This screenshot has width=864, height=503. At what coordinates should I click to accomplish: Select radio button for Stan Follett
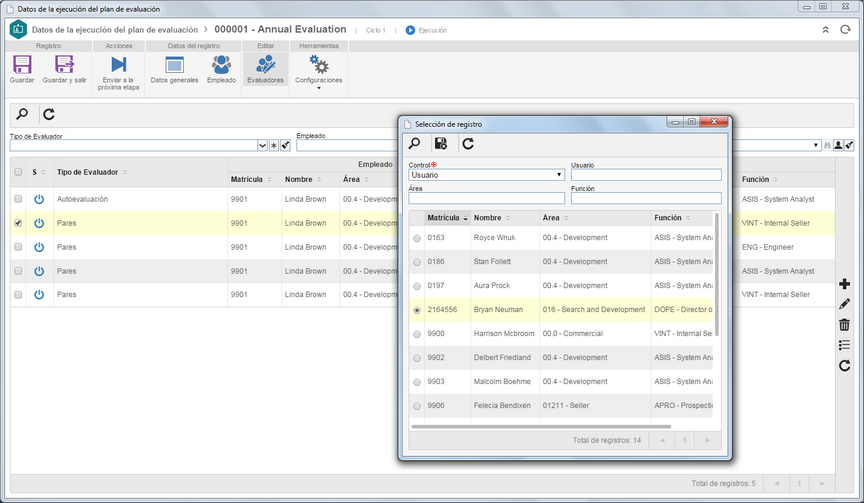[x=417, y=262]
